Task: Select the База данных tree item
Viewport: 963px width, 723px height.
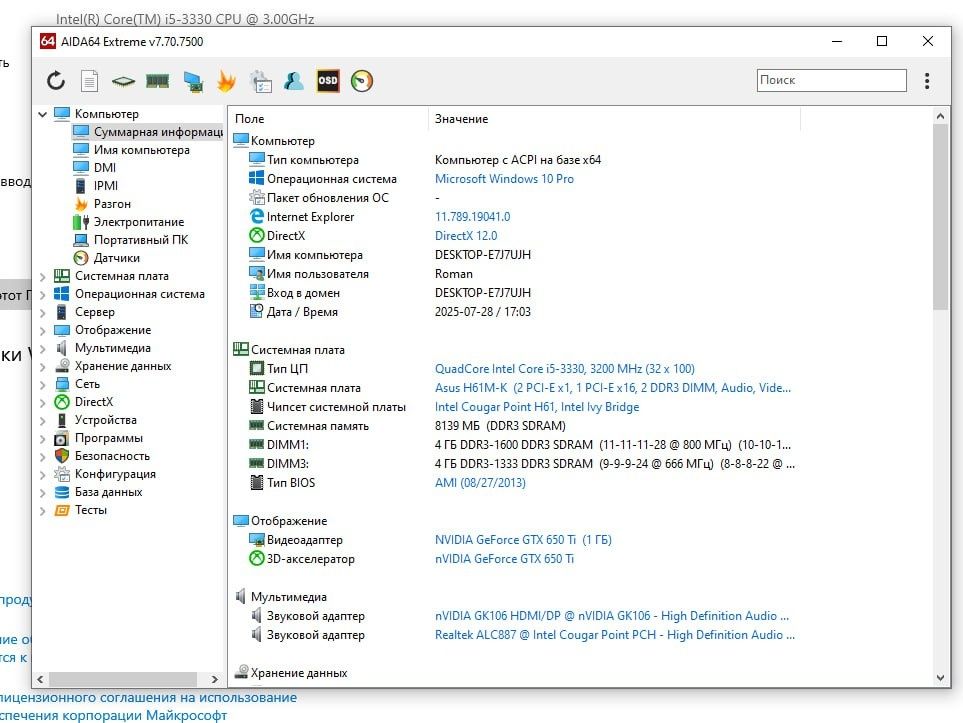Action: pyautogui.click(x=98, y=492)
